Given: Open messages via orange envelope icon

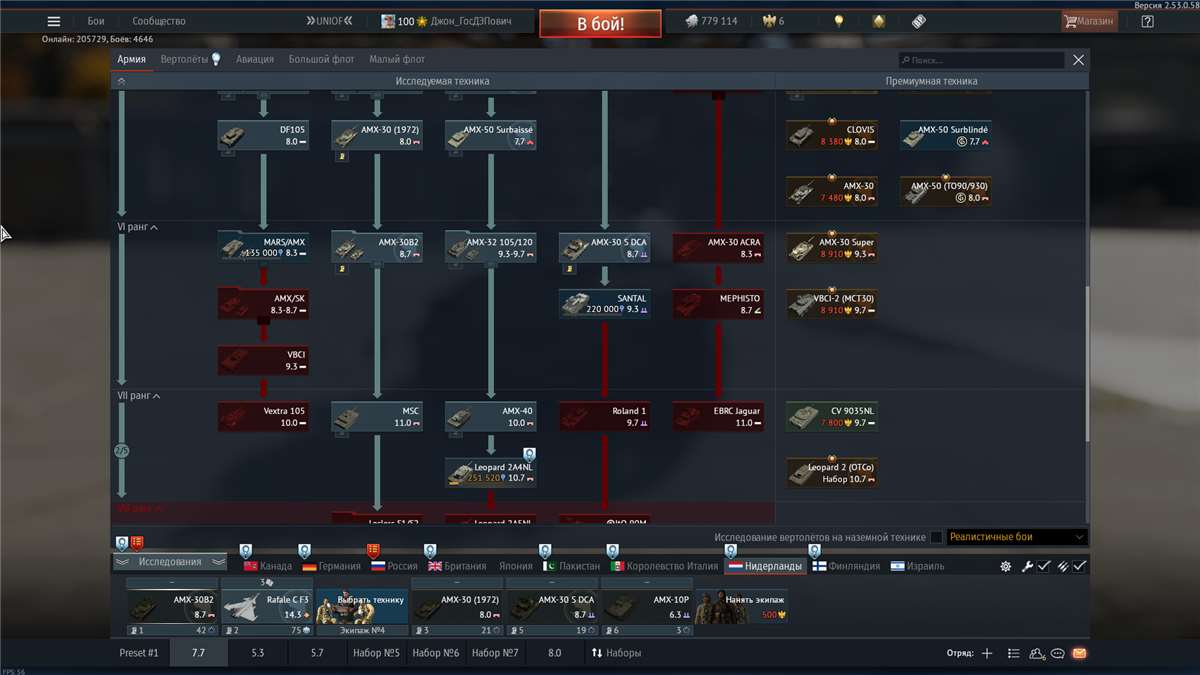Looking at the screenshot, I should point(1079,652).
